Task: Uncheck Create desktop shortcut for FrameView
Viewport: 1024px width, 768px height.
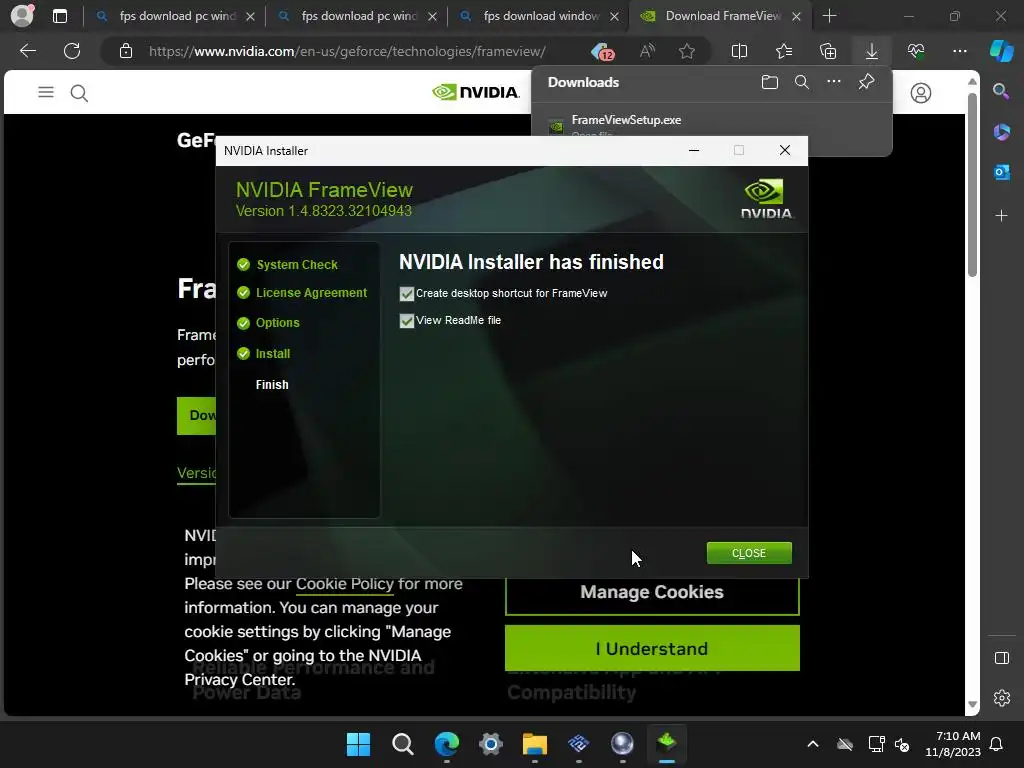Action: point(406,294)
